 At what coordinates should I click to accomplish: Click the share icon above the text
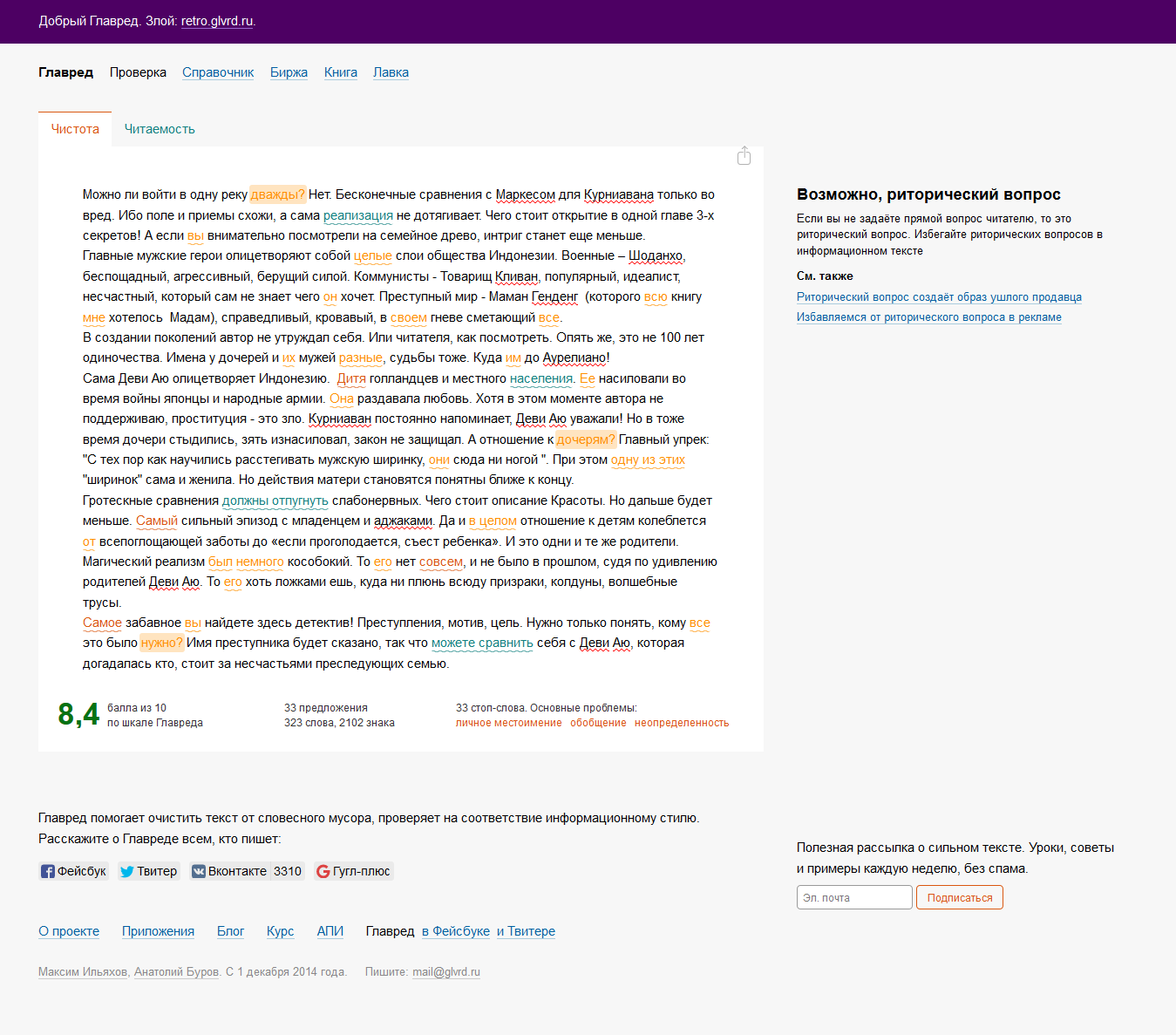point(744,156)
